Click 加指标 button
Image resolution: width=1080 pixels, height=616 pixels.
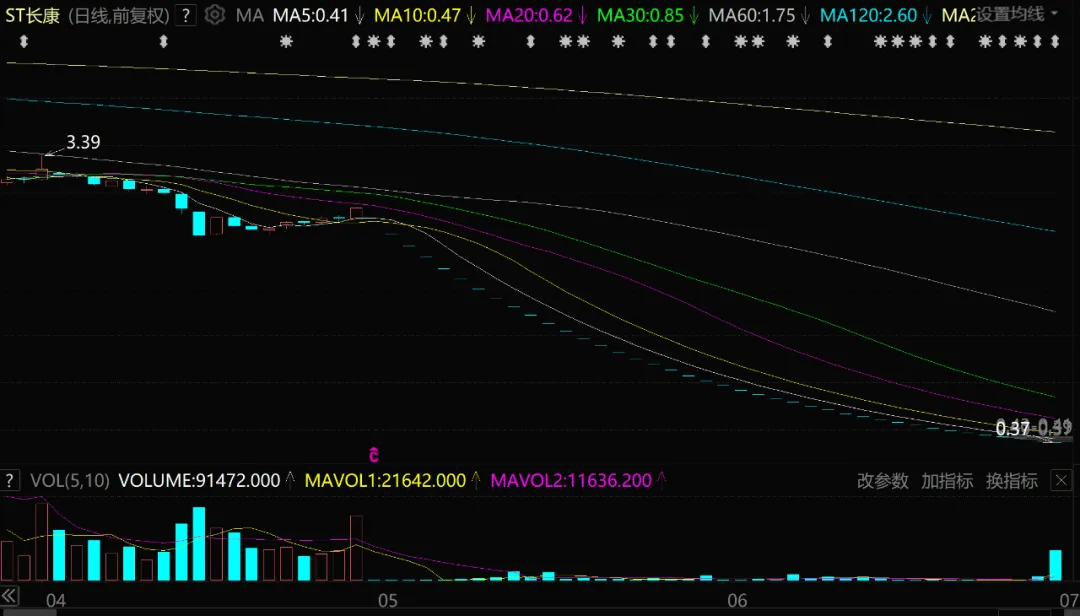[x=947, y=481]
